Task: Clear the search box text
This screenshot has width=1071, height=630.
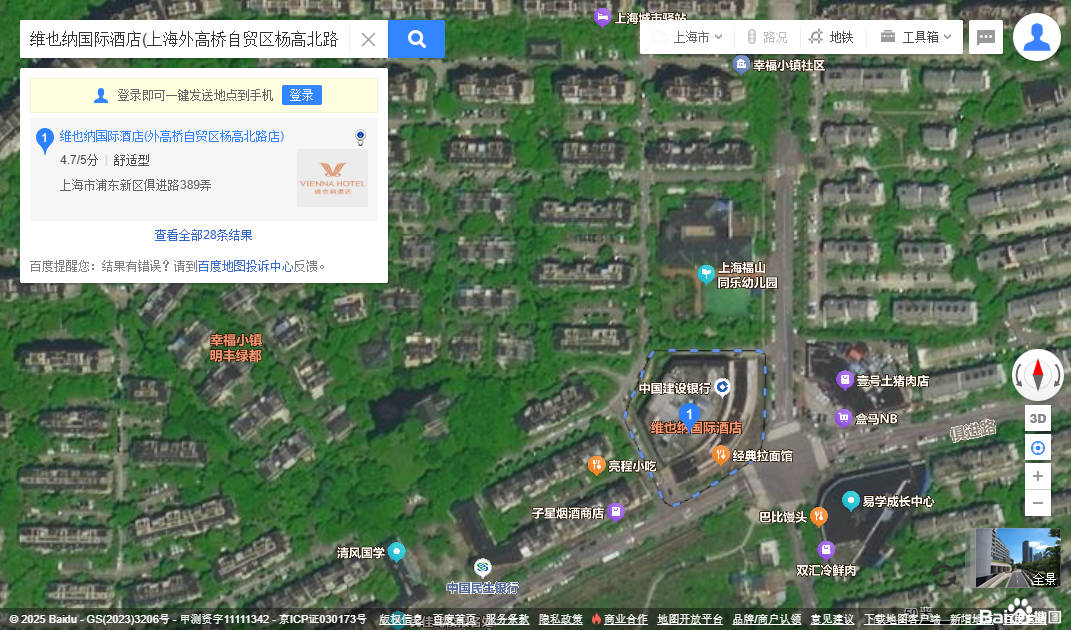Action: (368, 40)
